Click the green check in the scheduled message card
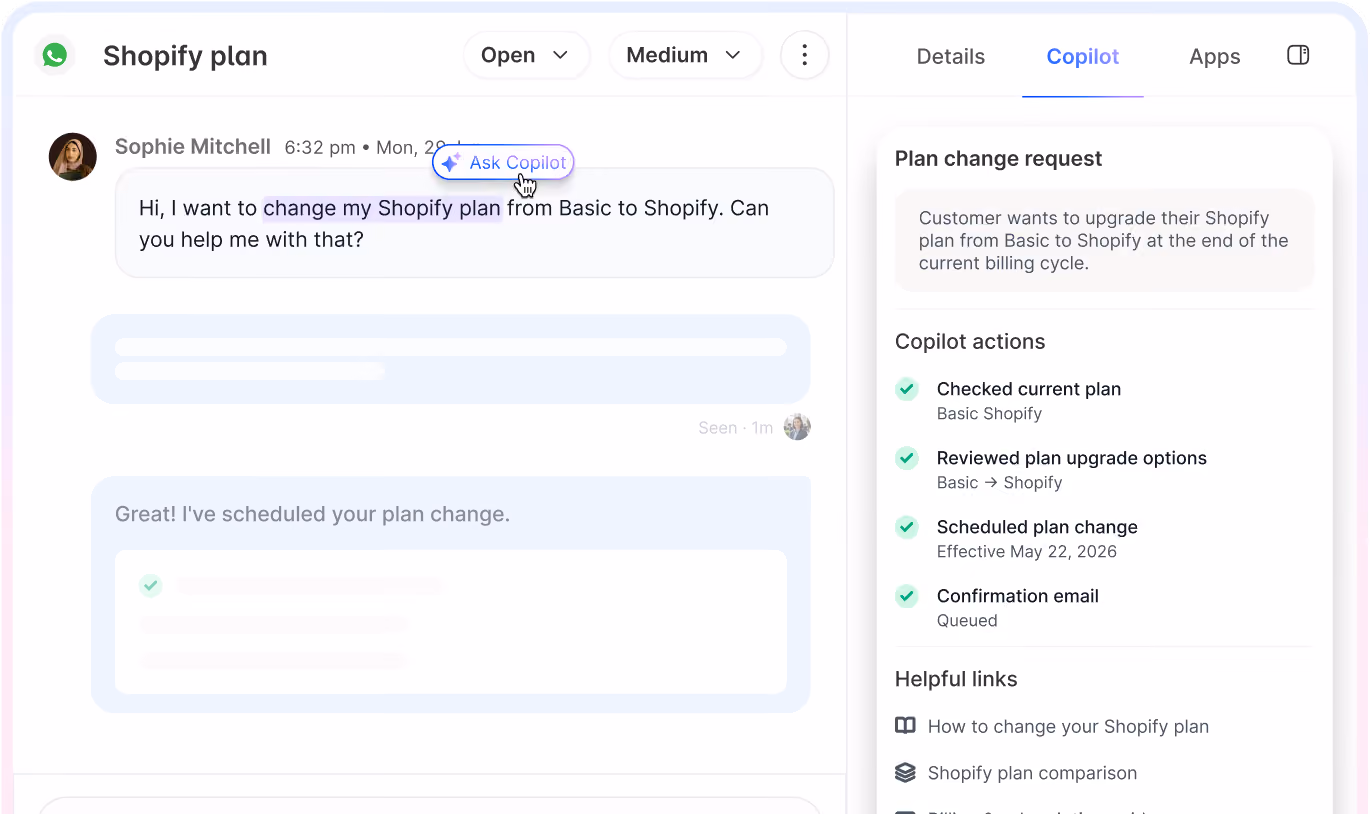1370x814 pixels. click(x=151, y=585)
